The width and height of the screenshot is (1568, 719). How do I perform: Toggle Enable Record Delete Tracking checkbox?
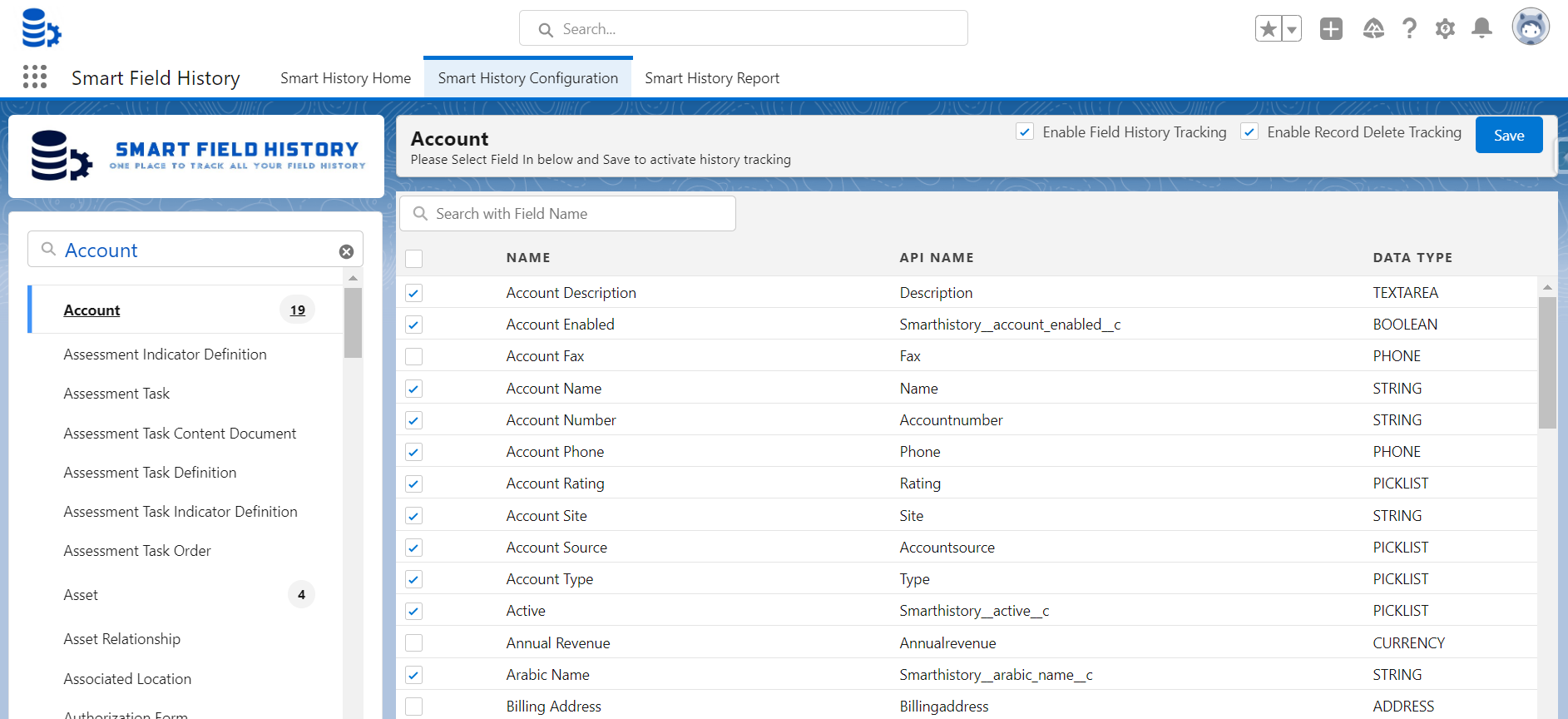point(1249,132)
